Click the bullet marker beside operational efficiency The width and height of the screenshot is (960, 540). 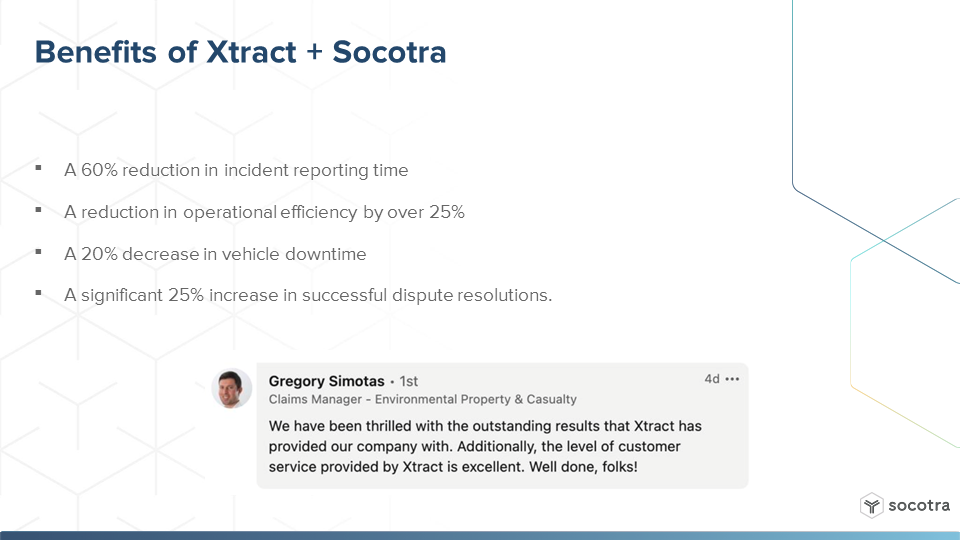tap(39, 210)
